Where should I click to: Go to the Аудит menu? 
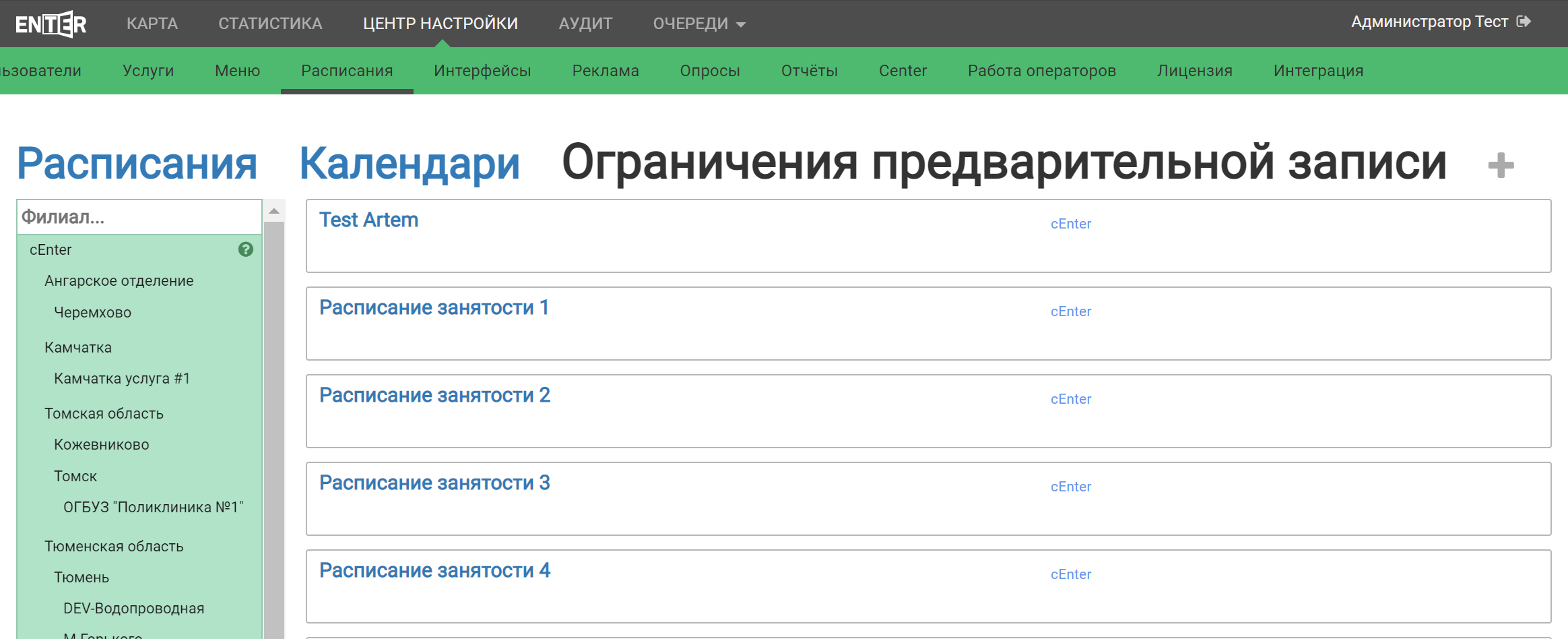(x=585, y=24)
